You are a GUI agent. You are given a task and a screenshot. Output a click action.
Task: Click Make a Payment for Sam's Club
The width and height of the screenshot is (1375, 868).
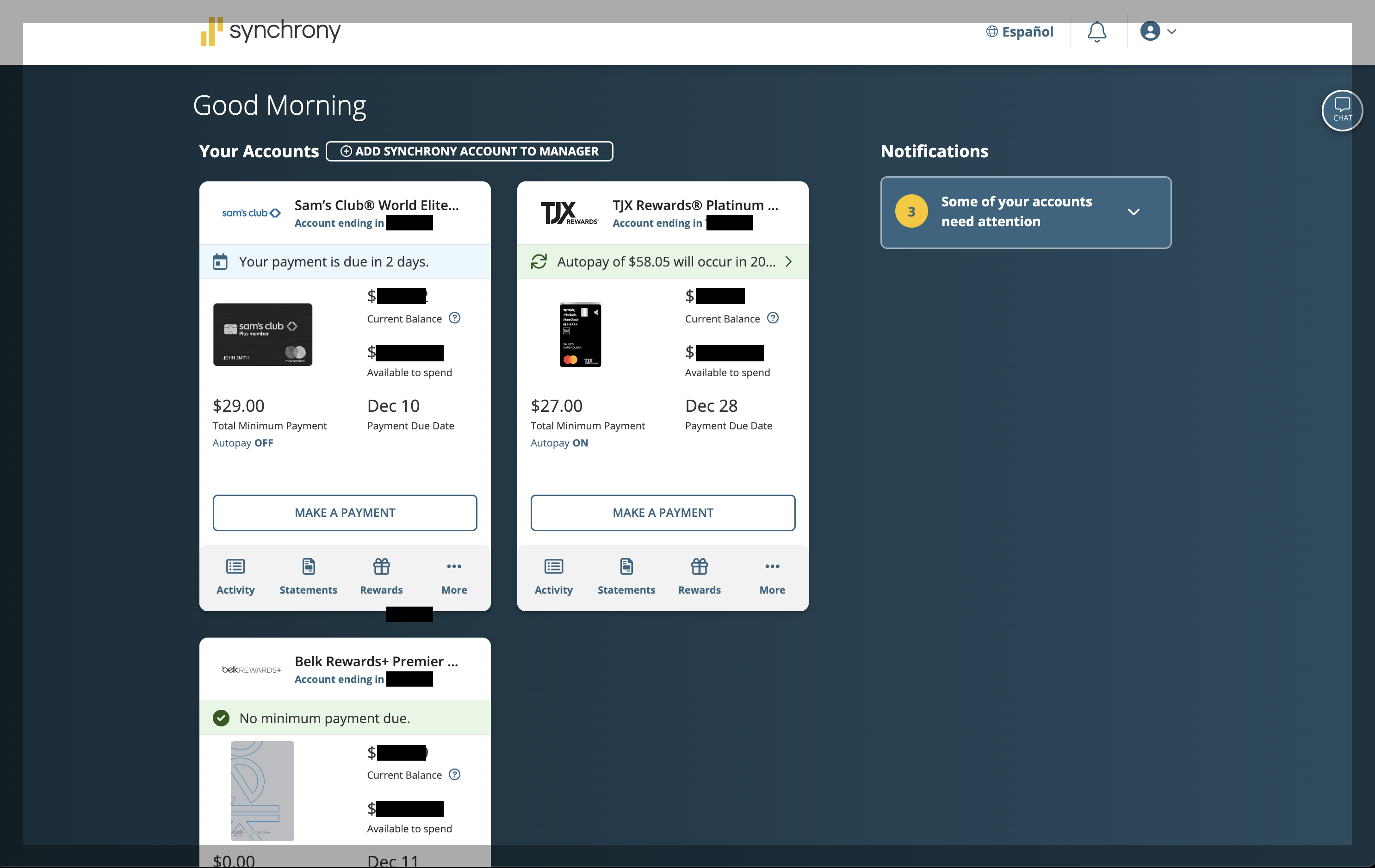coord(345,513)
